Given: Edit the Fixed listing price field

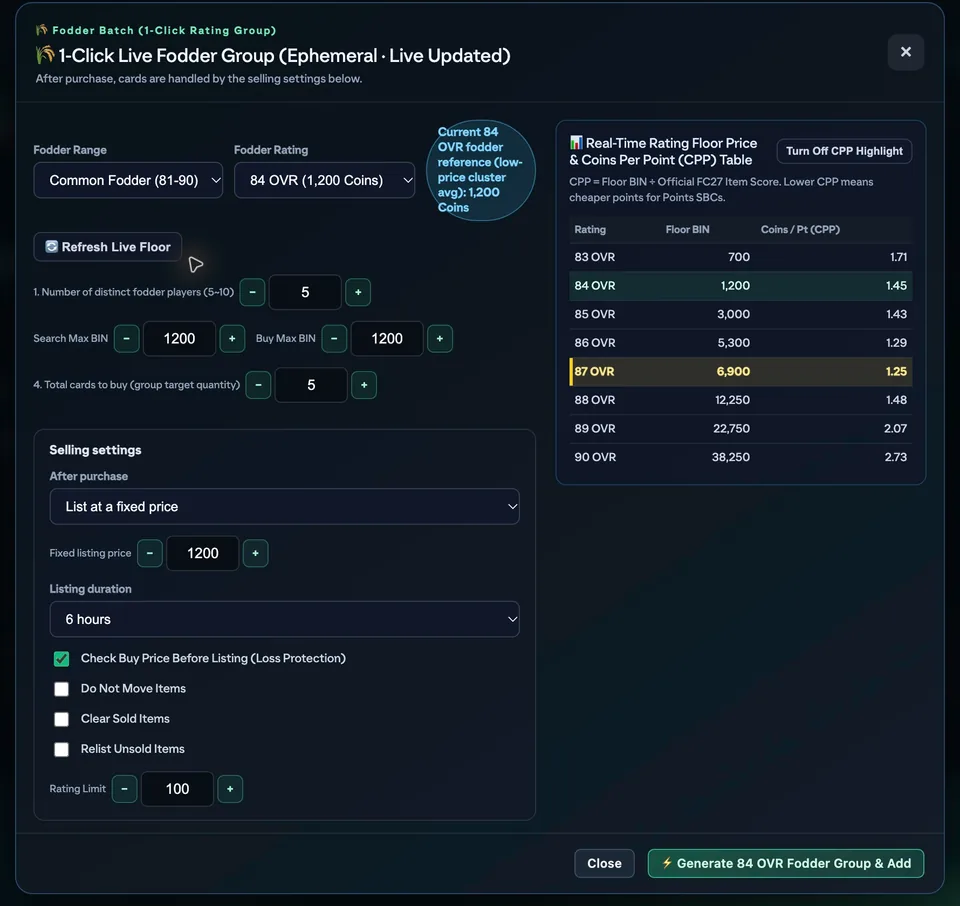Looking at the screenshot, I should click(x=203, y=553).
